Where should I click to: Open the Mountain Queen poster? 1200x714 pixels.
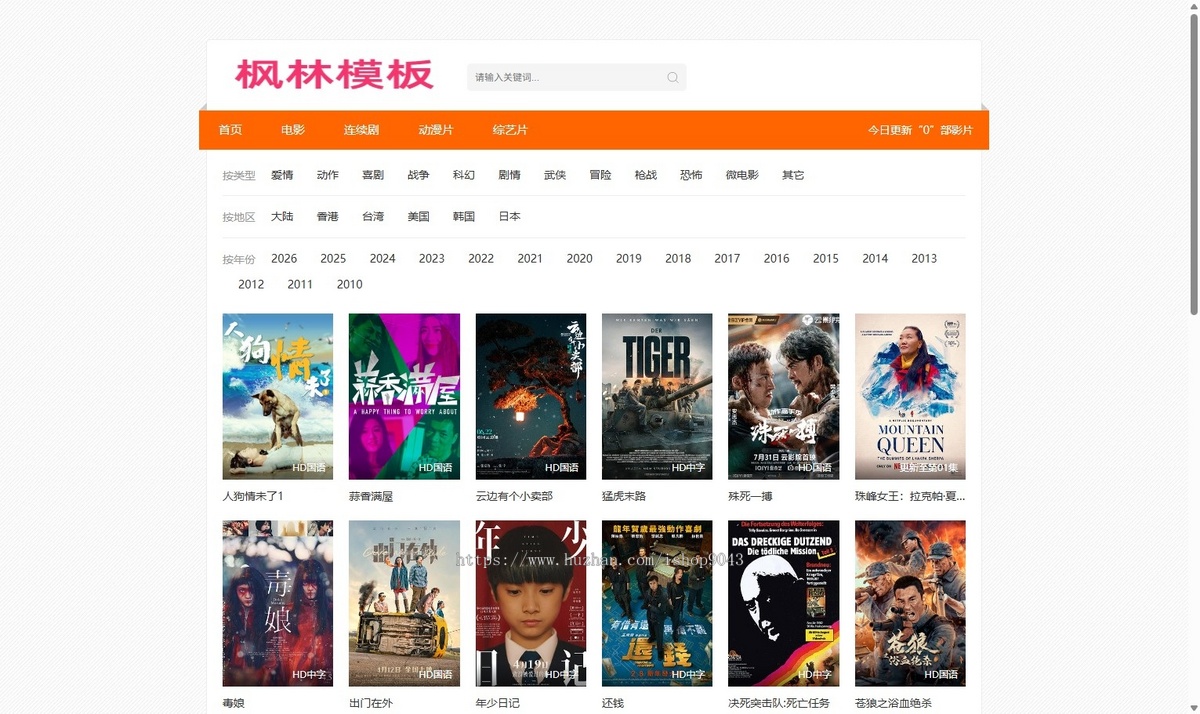click(910, 397)
